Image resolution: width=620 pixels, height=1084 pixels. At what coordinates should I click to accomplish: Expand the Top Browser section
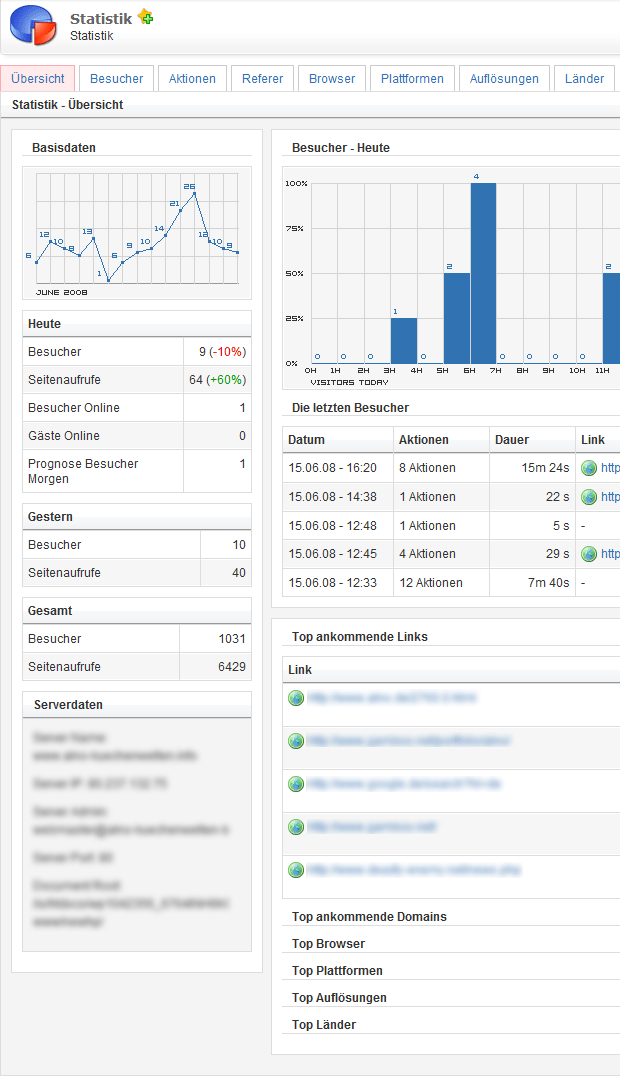pos(328,944)
